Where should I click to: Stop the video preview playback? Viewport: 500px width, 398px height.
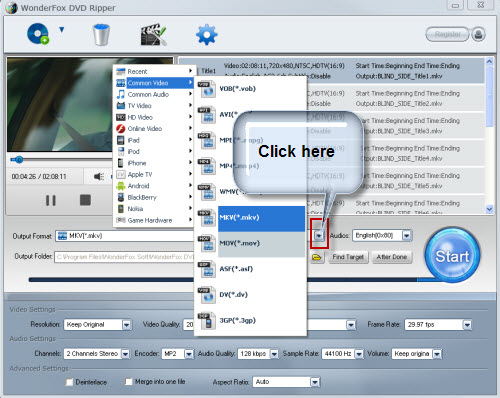(85, 200)
